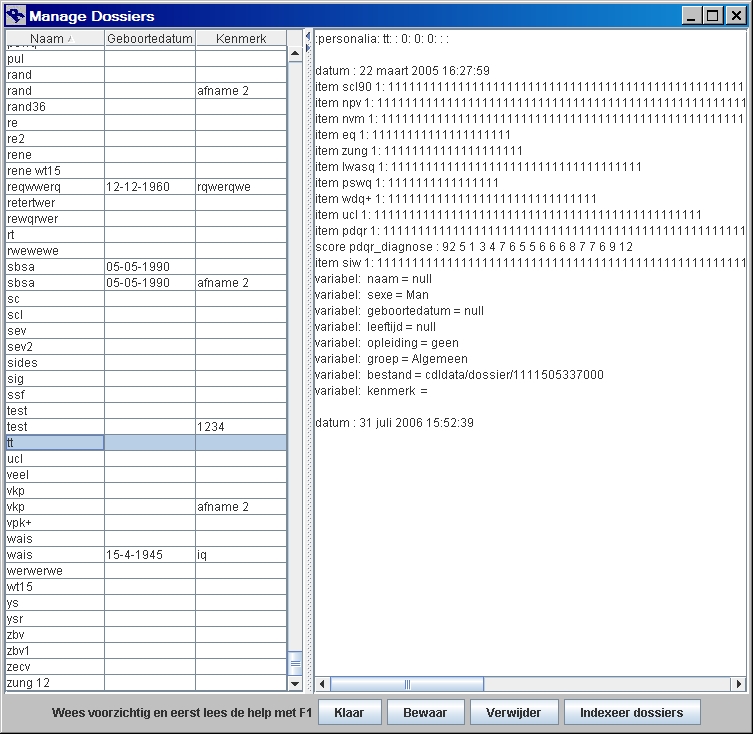This screenshot has width=753, height=734.
Task: Click the Manage Dossiers title bar app icon
Action: [x=14, y=16]
